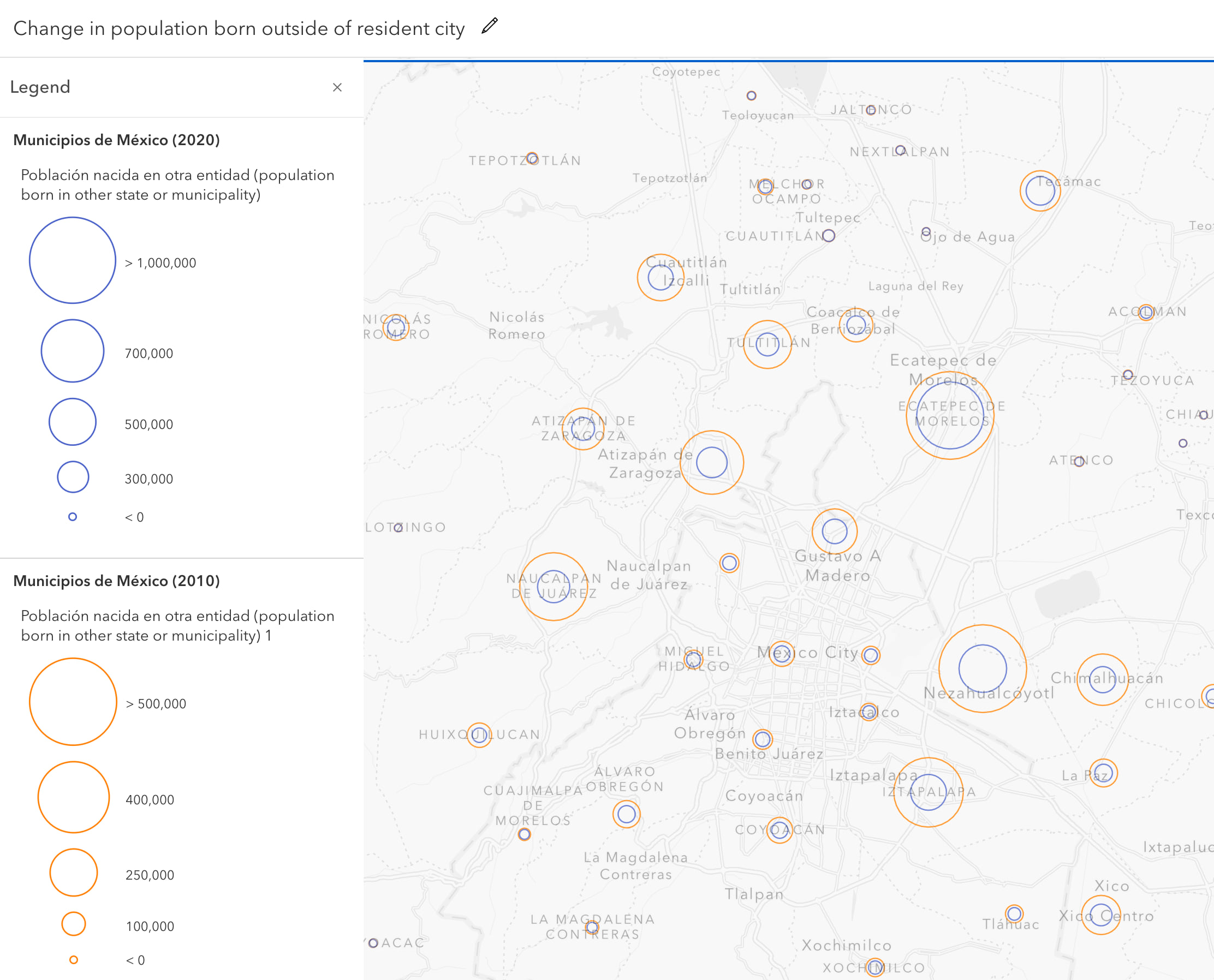Click the Xico Centro circle marker
The image size is (1214, 980).
tap(1100, 916)
